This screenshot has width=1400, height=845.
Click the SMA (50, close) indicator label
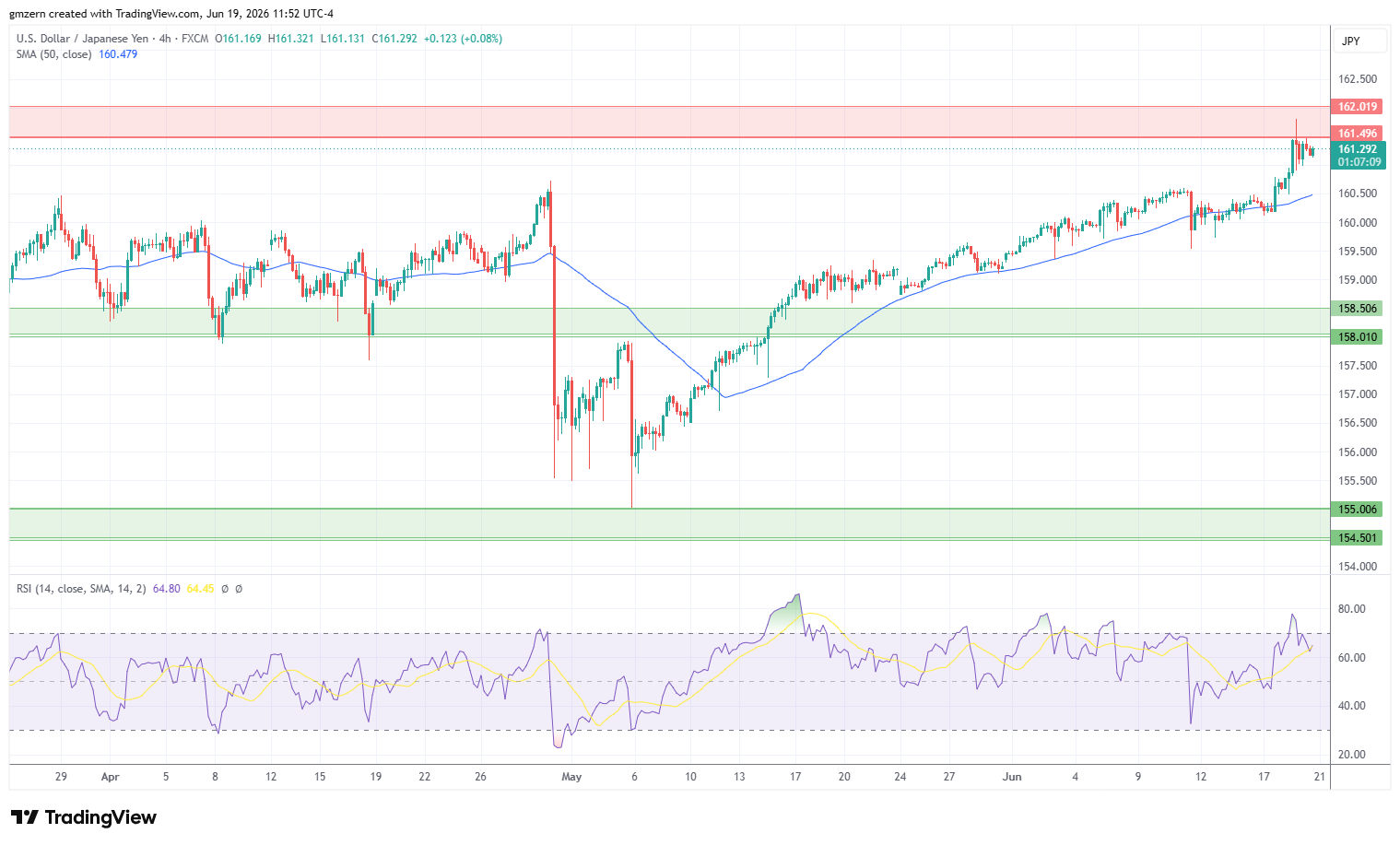(53, 54)
